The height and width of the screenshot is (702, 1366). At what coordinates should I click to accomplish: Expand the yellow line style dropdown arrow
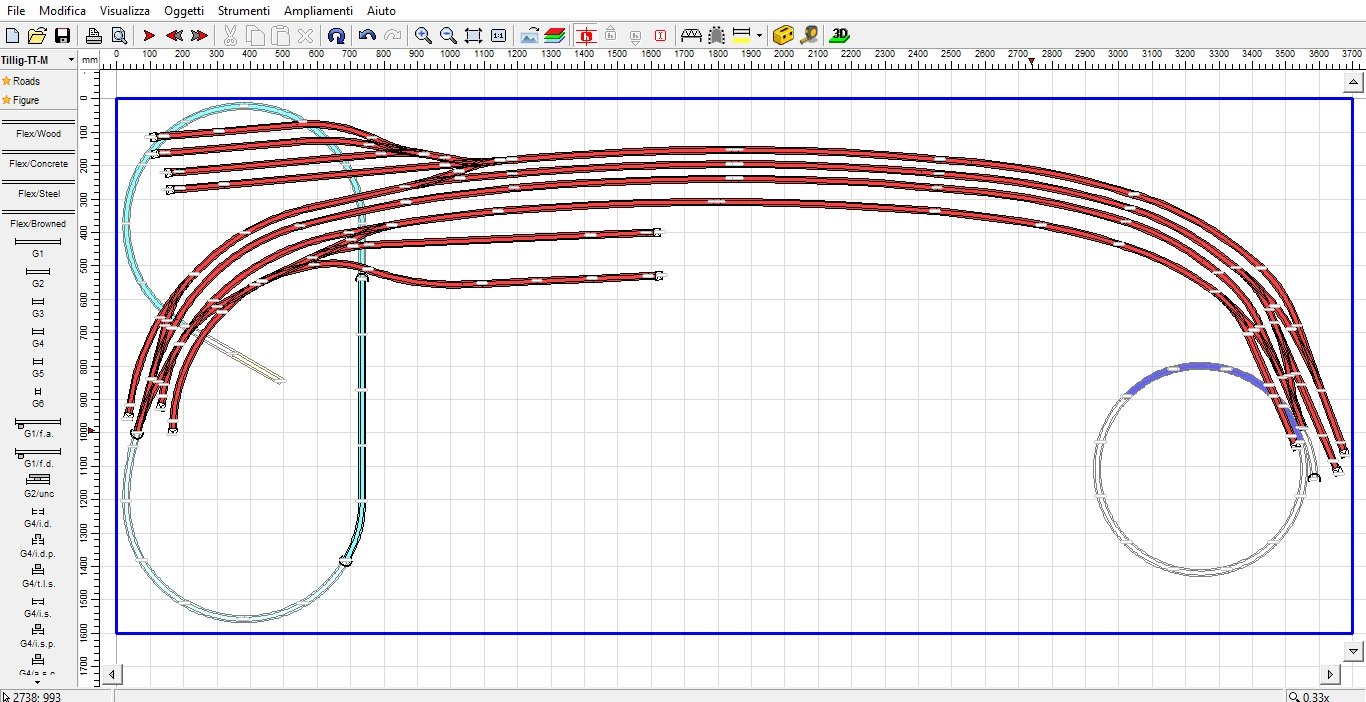(760, 35)
